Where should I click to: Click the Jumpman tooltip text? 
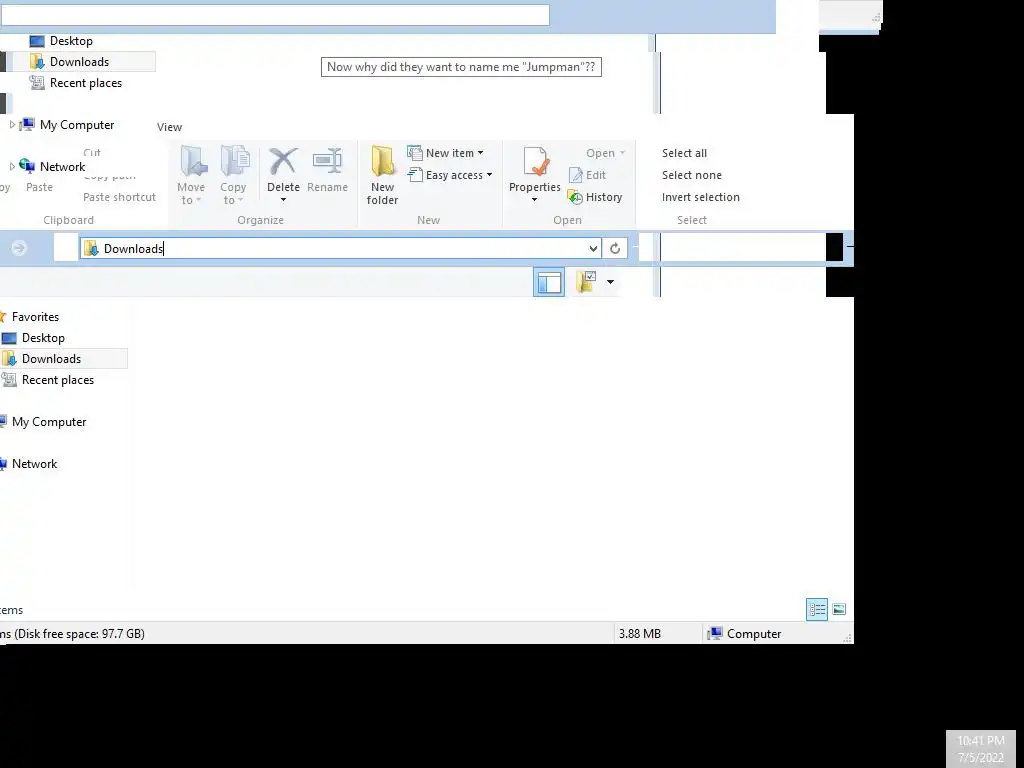(x=461, y=67)
